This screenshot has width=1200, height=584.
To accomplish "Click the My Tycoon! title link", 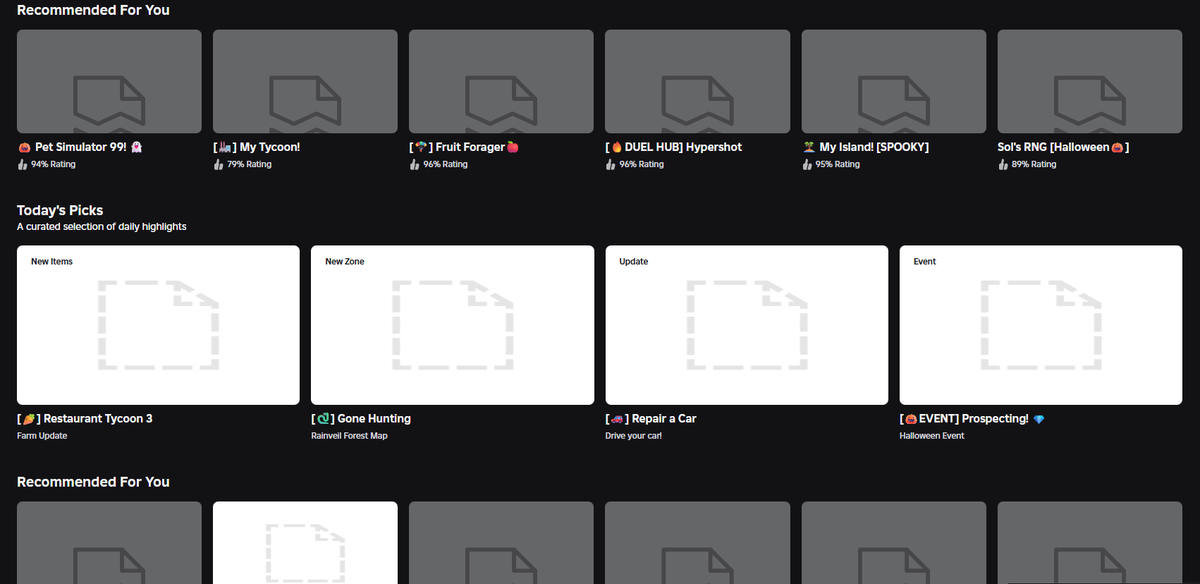I will [257, 147].
